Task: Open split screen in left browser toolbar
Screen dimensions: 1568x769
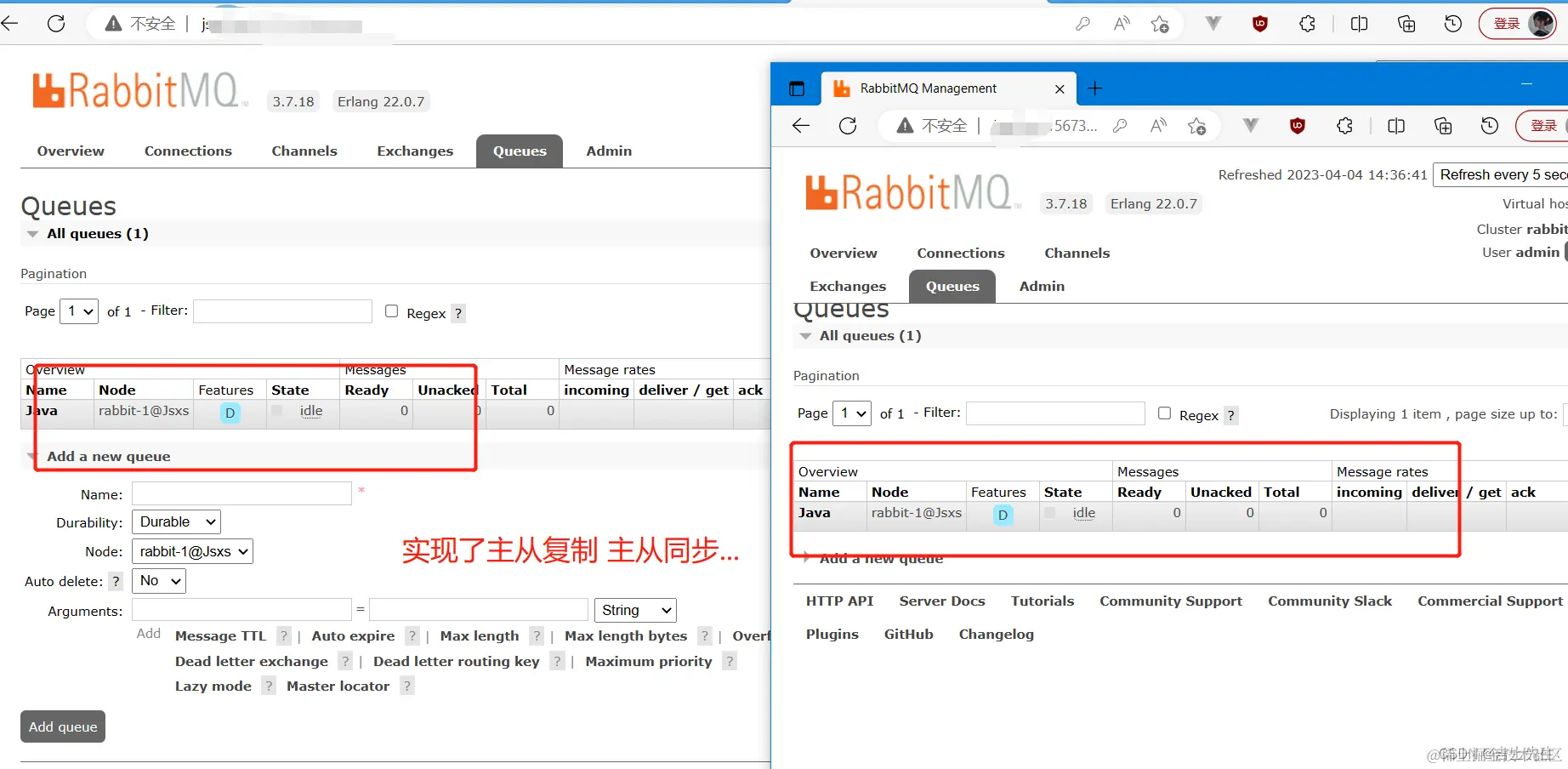Action: pyautogui.click(x=1359, y=24)
